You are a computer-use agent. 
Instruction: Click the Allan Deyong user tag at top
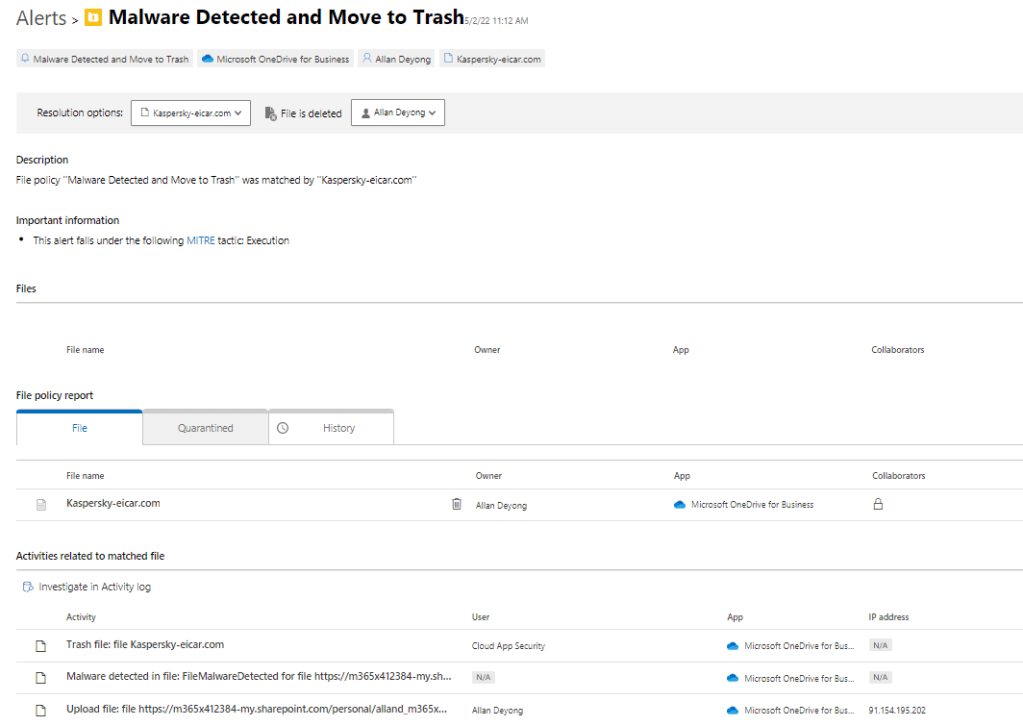click(396, 59)
